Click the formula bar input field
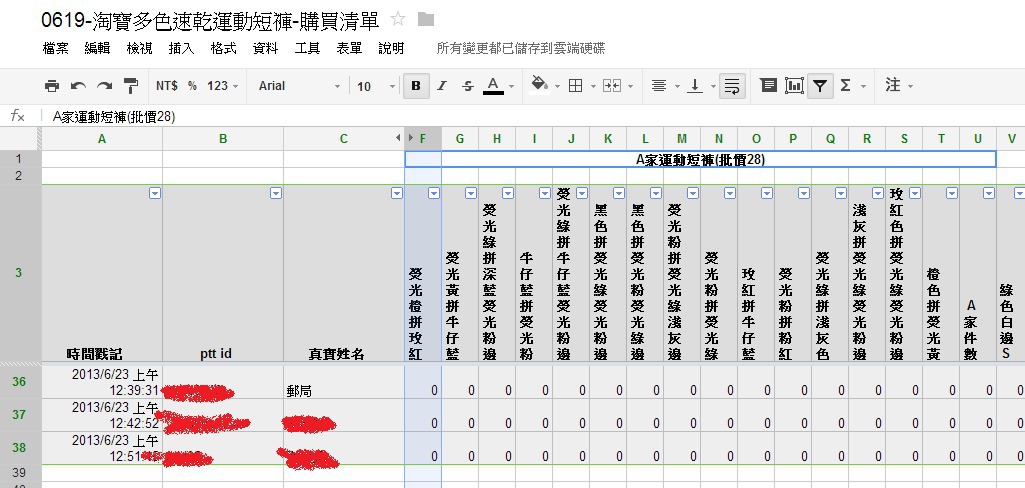 click(x=500, y=116)
